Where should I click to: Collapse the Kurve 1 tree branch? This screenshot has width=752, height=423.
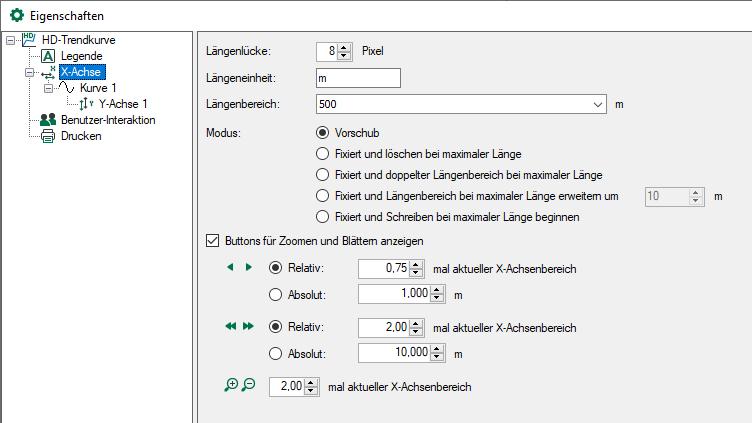[x=47, y=89]
